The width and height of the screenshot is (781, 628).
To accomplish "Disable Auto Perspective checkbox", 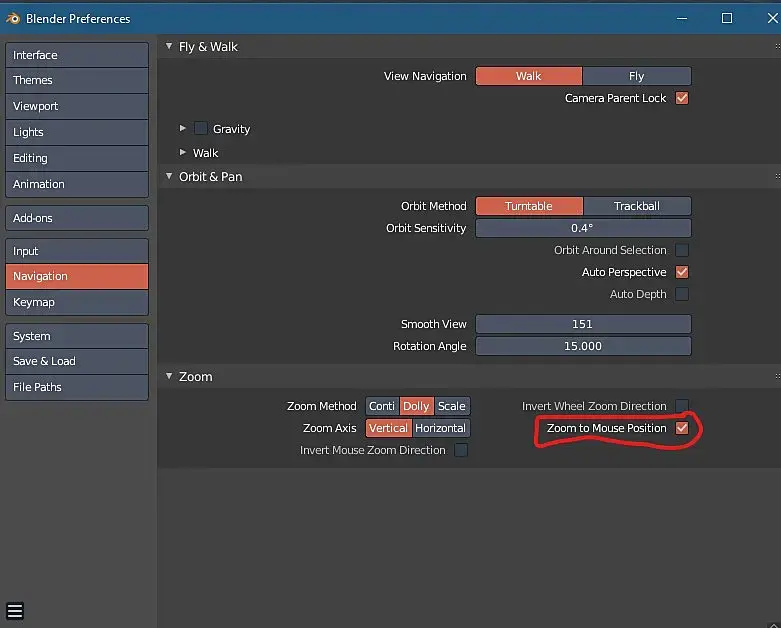I will click(x=682, y=272).
